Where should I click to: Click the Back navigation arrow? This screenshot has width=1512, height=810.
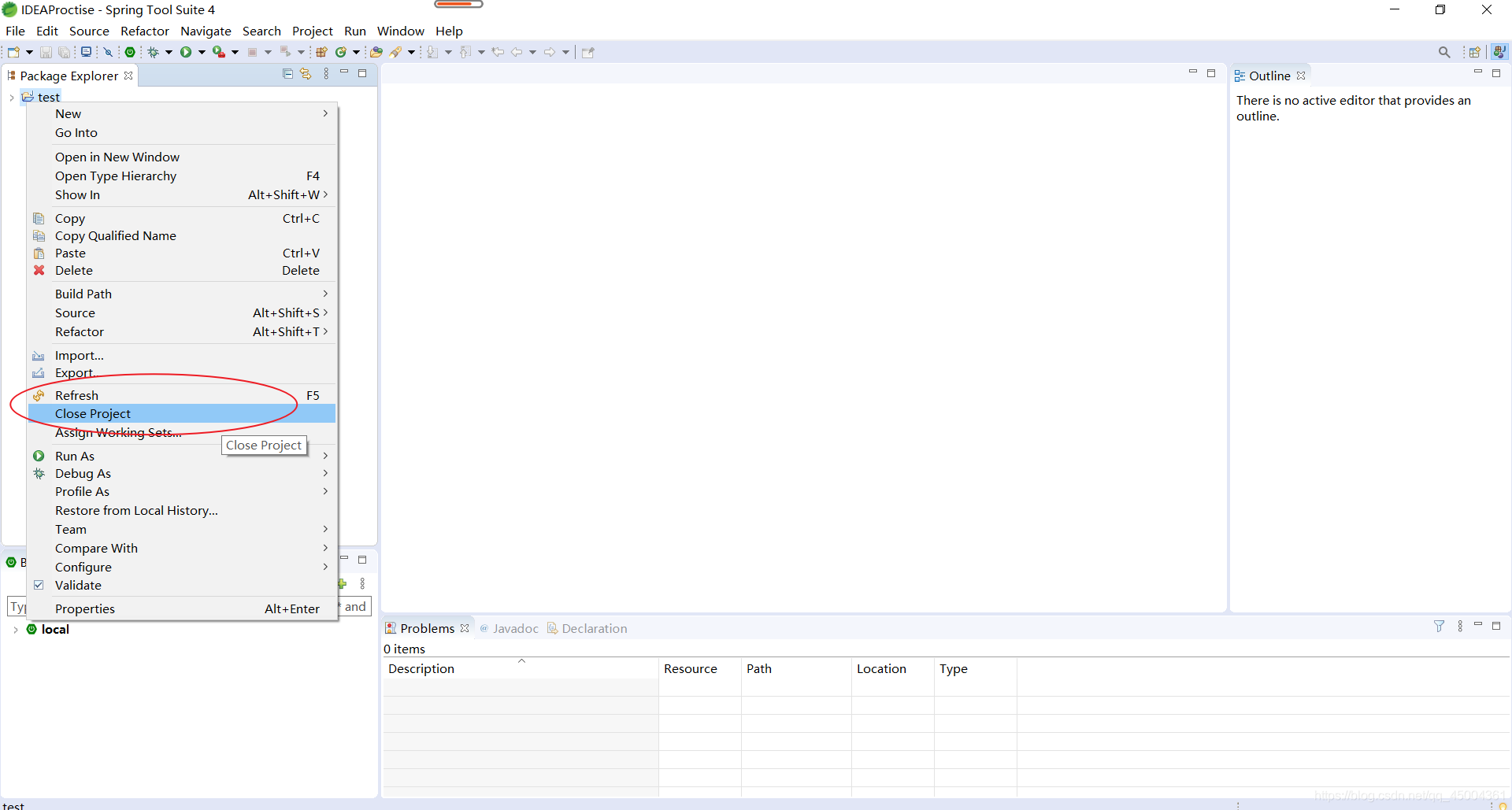point(517,52)
